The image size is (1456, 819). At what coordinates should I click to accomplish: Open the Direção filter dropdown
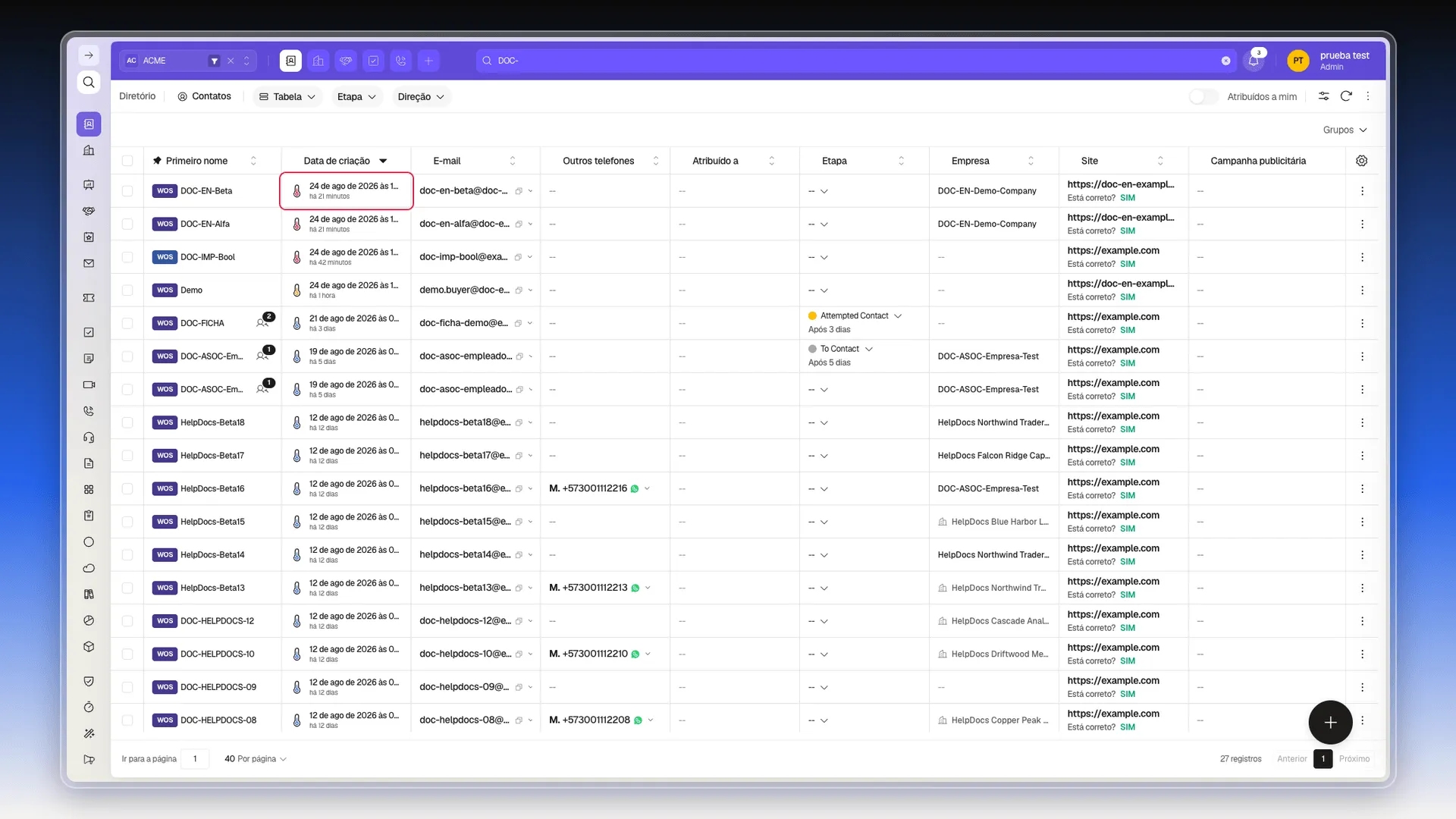click(421, 96)
